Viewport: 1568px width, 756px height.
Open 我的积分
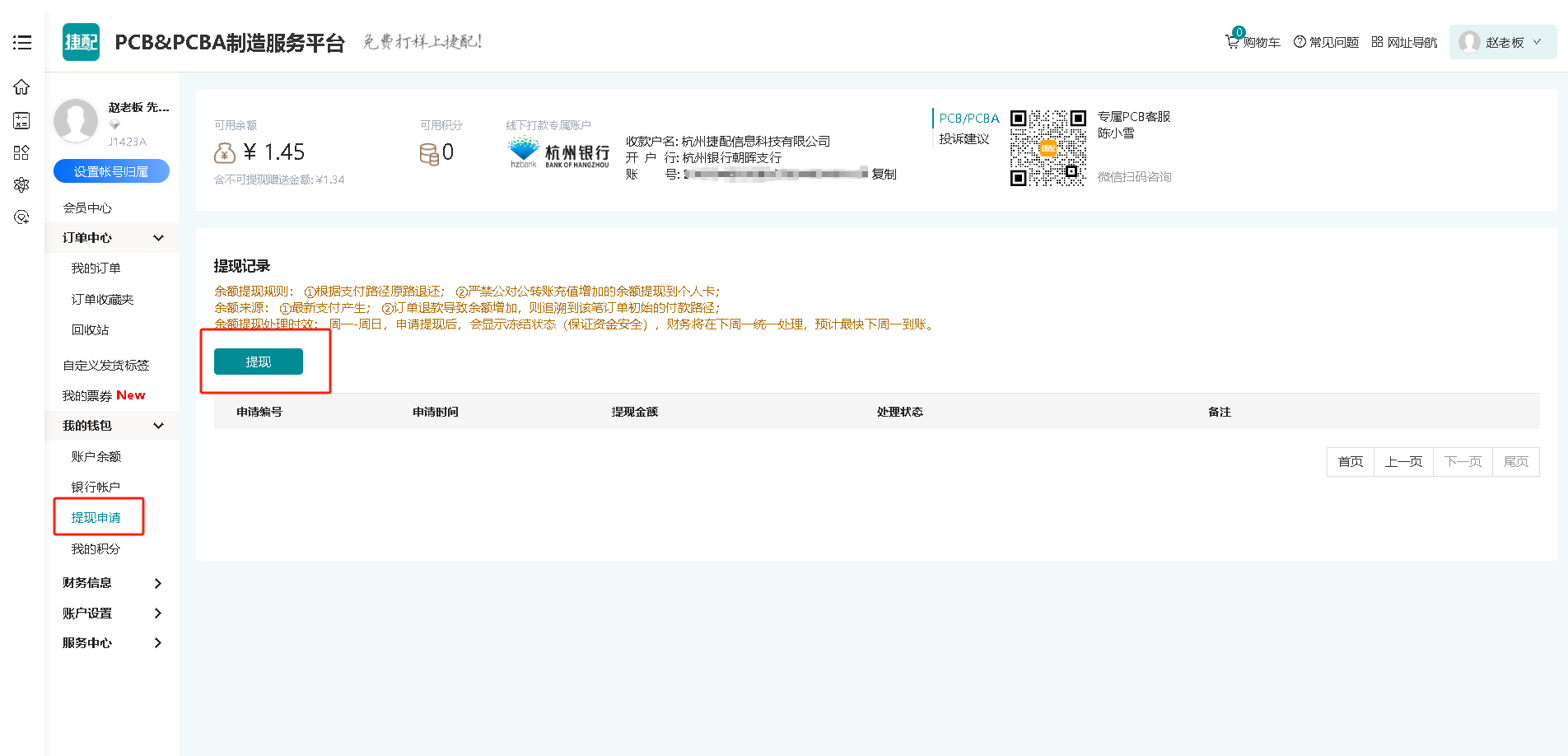coord(96,548)
